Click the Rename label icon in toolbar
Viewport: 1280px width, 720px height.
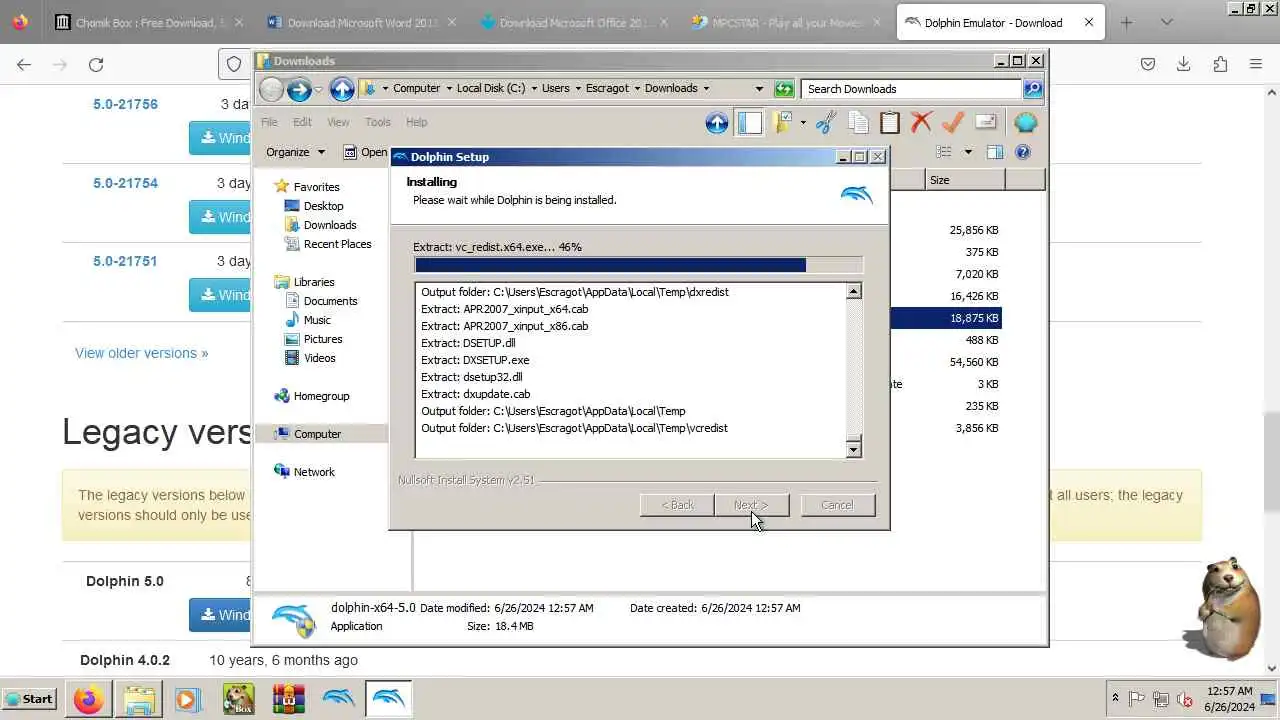[986, 122]
